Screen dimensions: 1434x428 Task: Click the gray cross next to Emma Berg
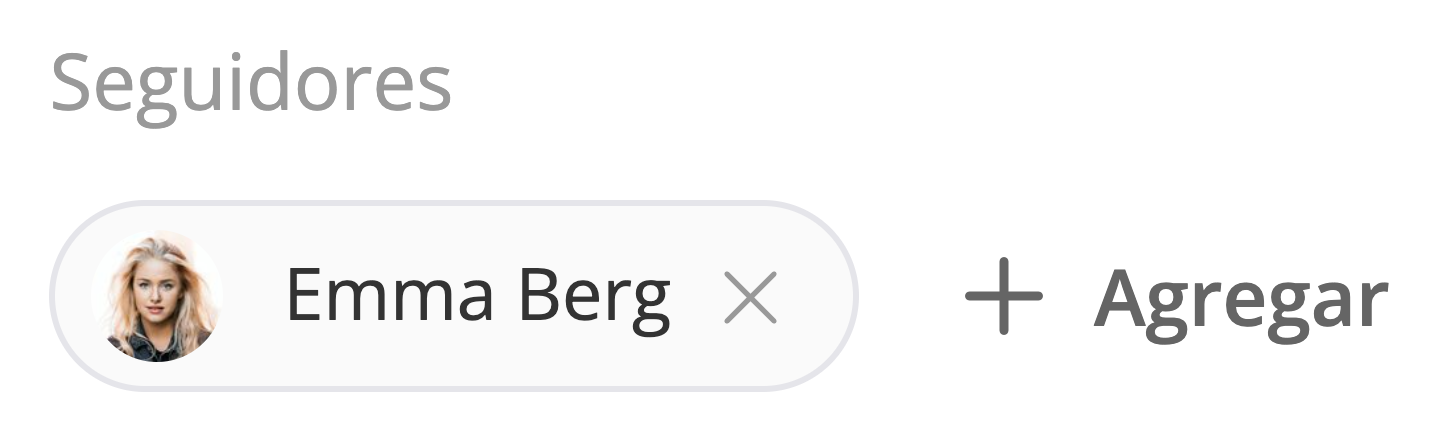pyautogui.click(x=750, y=297)
